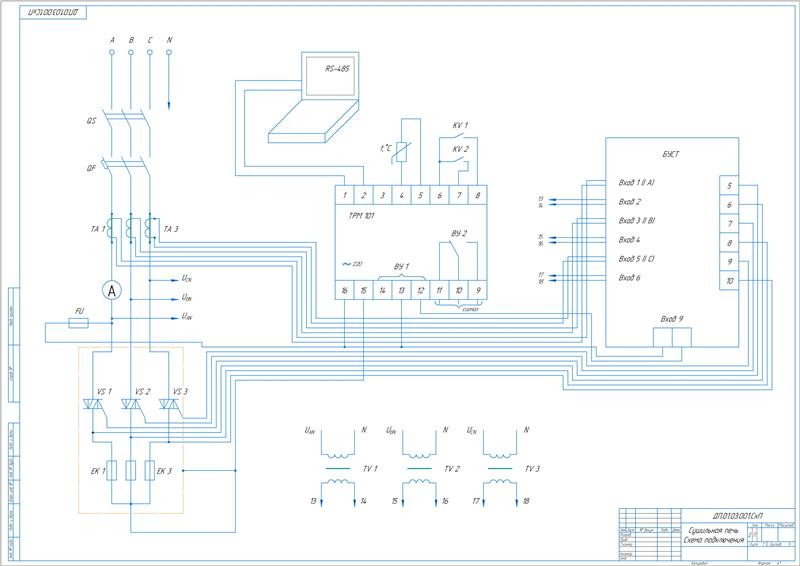
Task: Click the QF breaker label
Action: click(91, 168)
